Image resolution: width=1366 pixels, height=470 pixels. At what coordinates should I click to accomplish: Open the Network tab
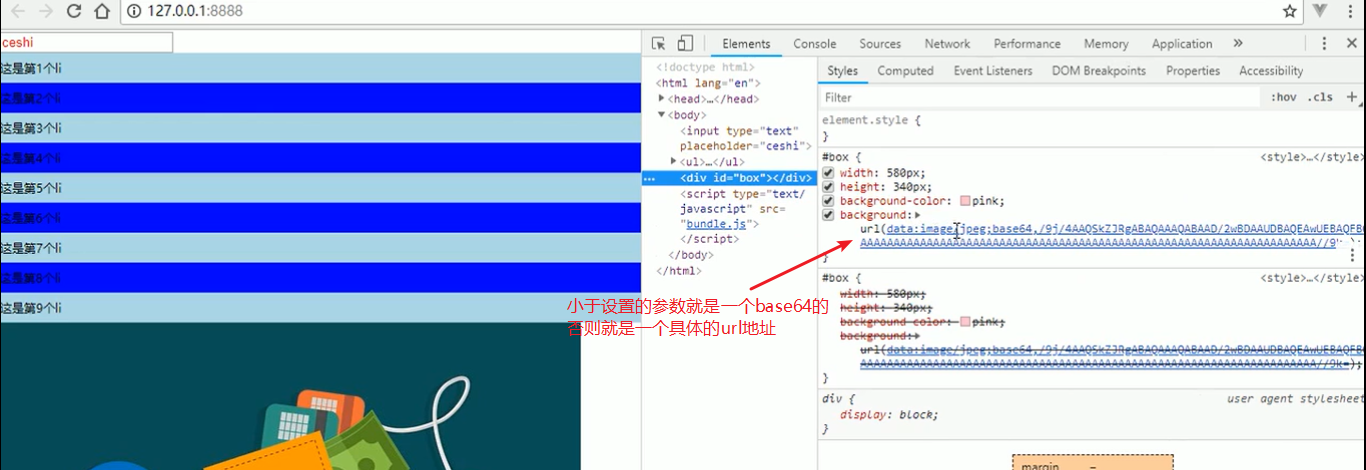pos(947,43)
